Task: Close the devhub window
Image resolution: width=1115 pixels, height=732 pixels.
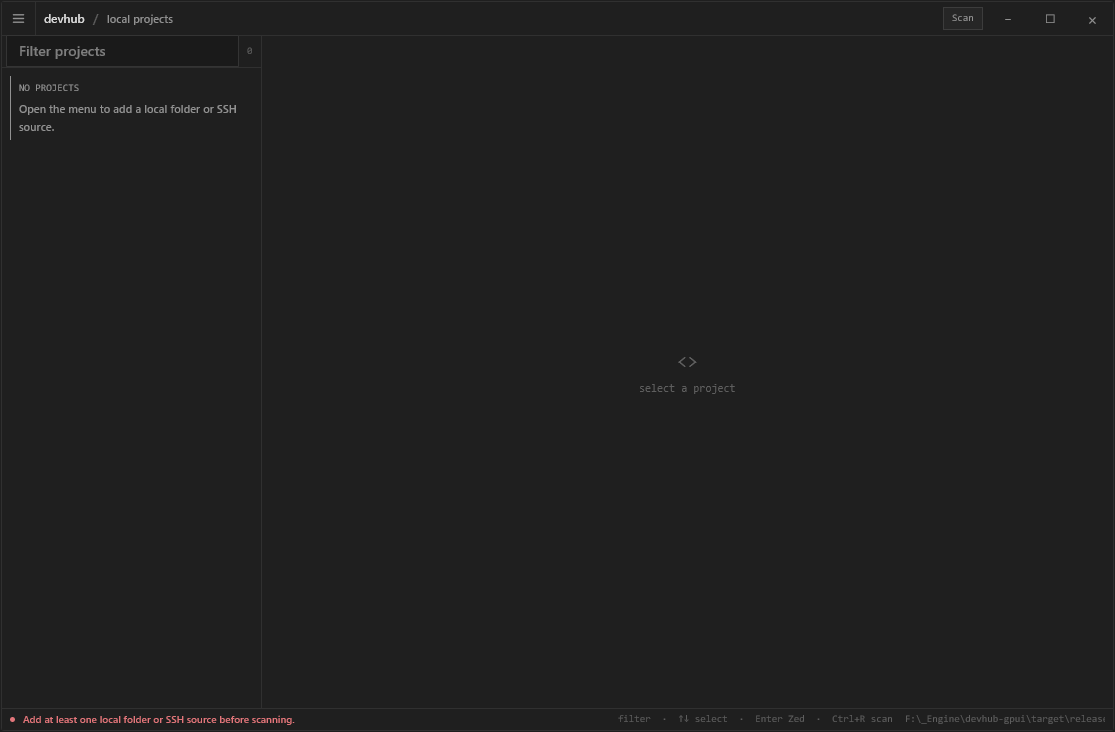Action: 1092,20
